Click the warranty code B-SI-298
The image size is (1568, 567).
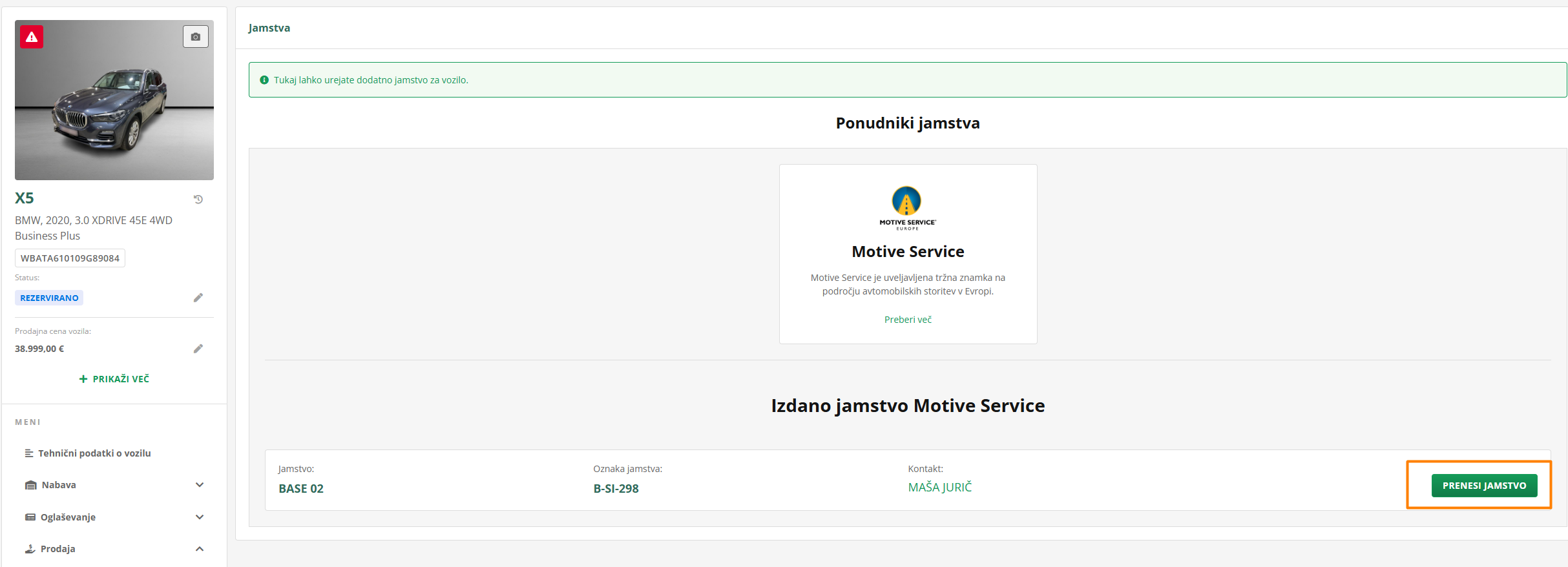coord(616,489)
